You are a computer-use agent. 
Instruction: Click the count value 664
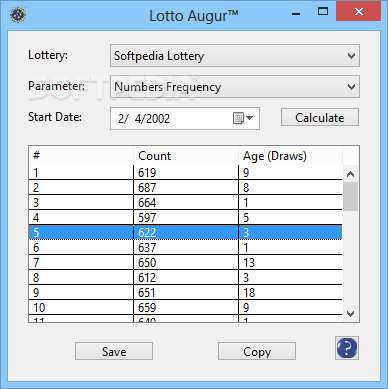(x=147, y=203)
